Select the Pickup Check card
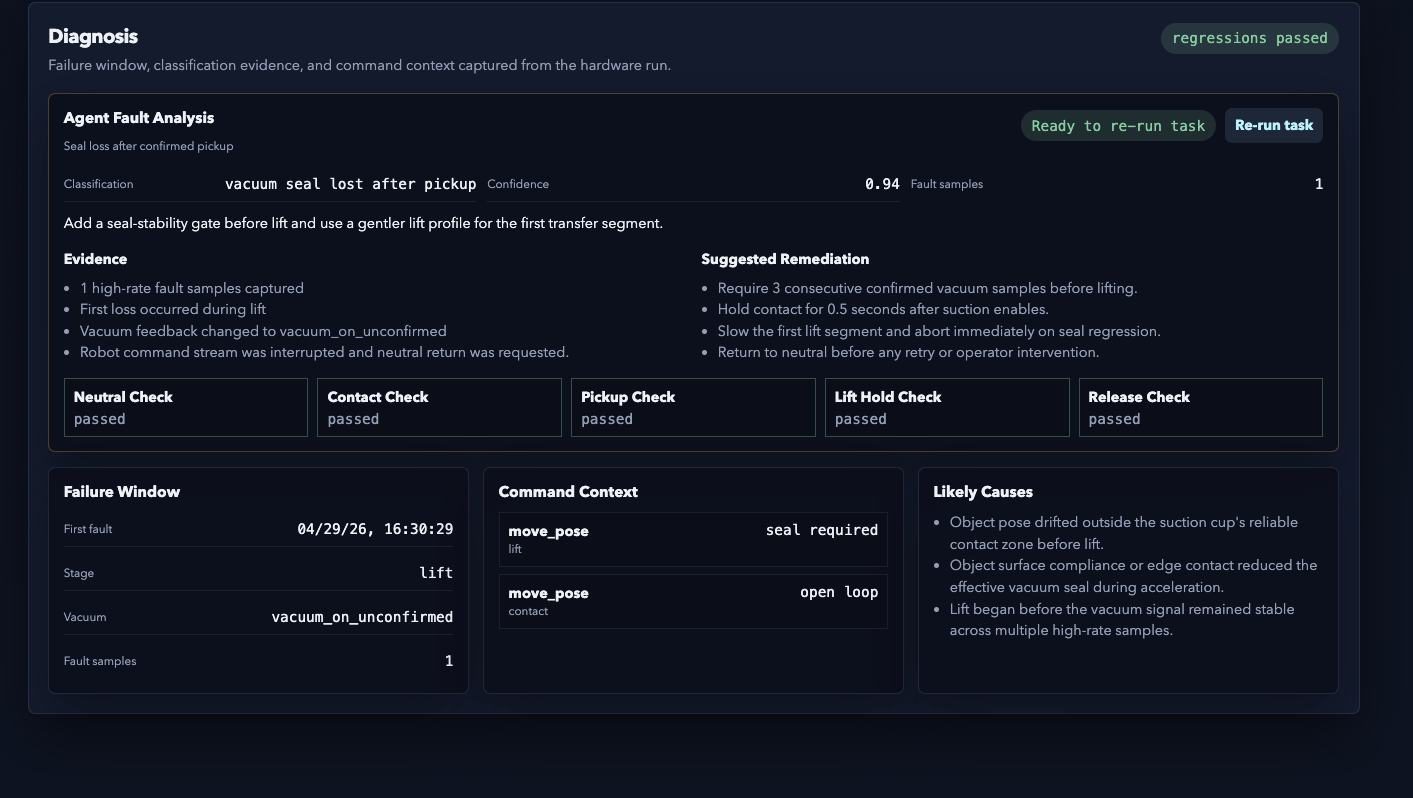Viewport: 1413px width, 798px height. (693, 407)
